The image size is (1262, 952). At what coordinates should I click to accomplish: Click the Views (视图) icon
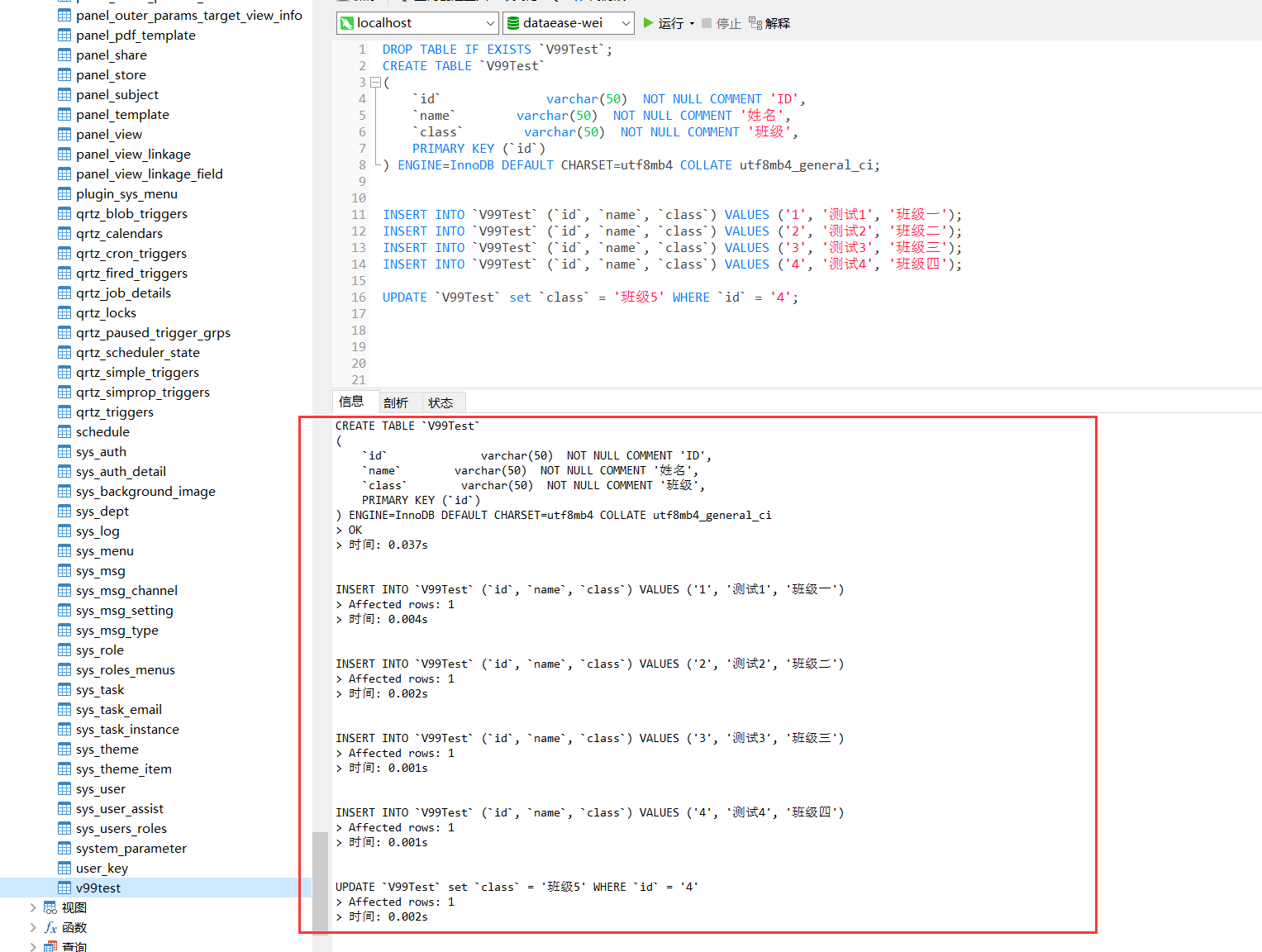50,907
